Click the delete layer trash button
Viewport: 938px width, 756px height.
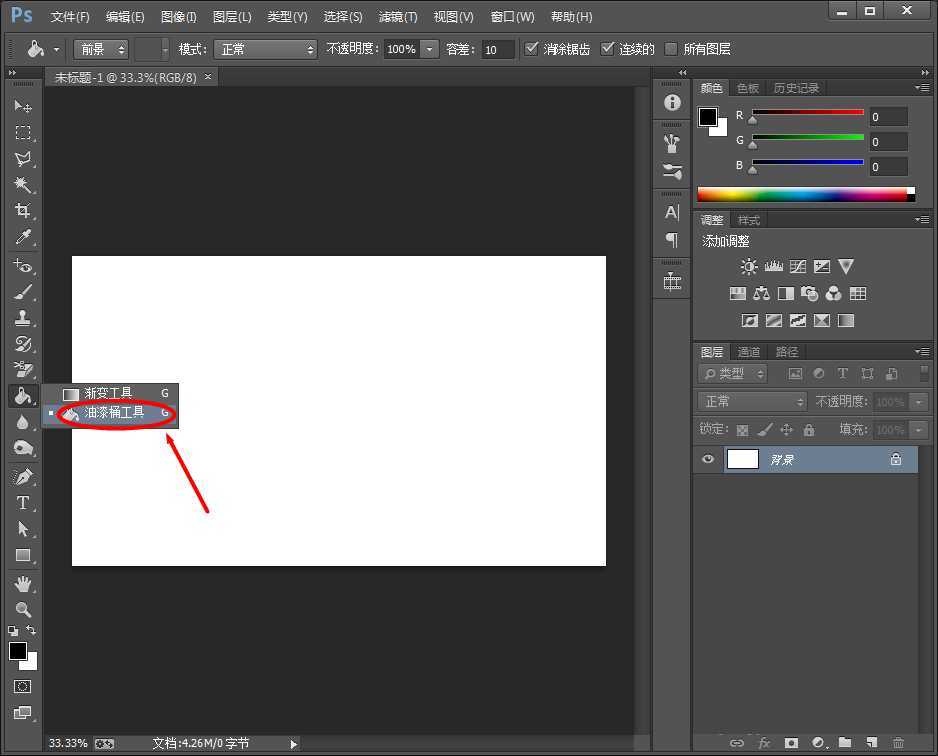click(x=898, y=743)
